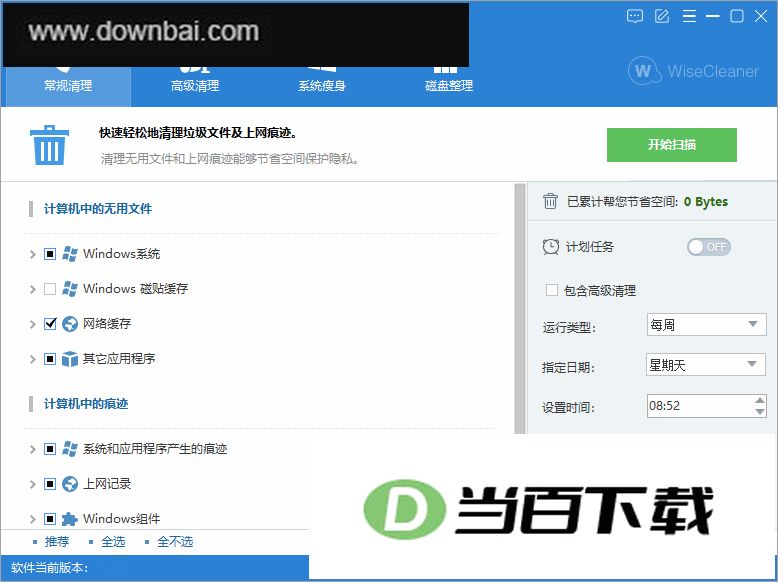Click the Windows 磁贴缓存 flag icon
Image resolution: width=778 pixels, height=582 pixels.
70,289
